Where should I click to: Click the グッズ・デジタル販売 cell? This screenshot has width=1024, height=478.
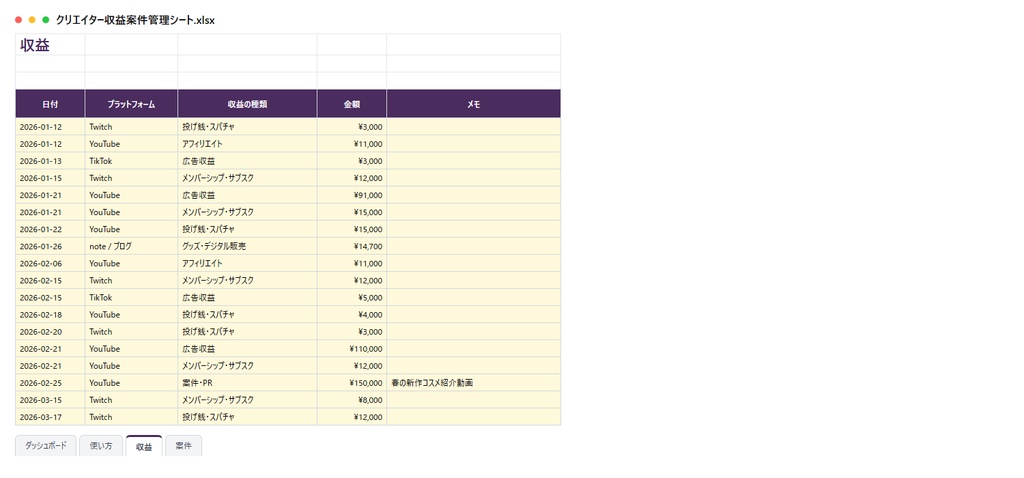(x=248, y=246)
